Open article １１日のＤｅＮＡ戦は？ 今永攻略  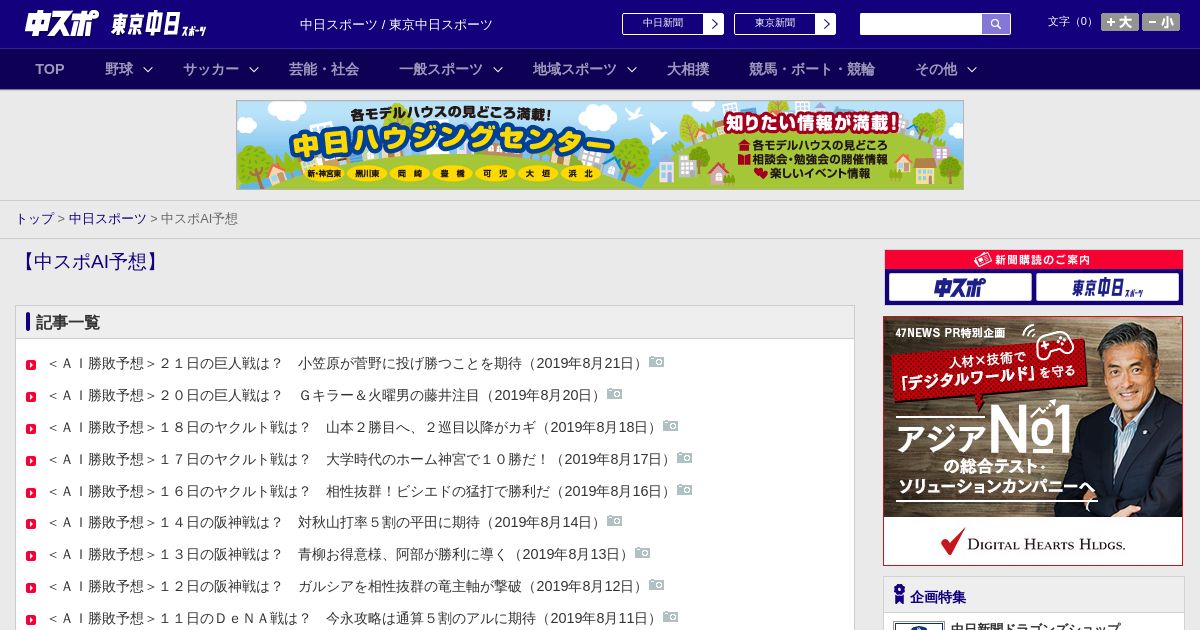tap(353, 618)
